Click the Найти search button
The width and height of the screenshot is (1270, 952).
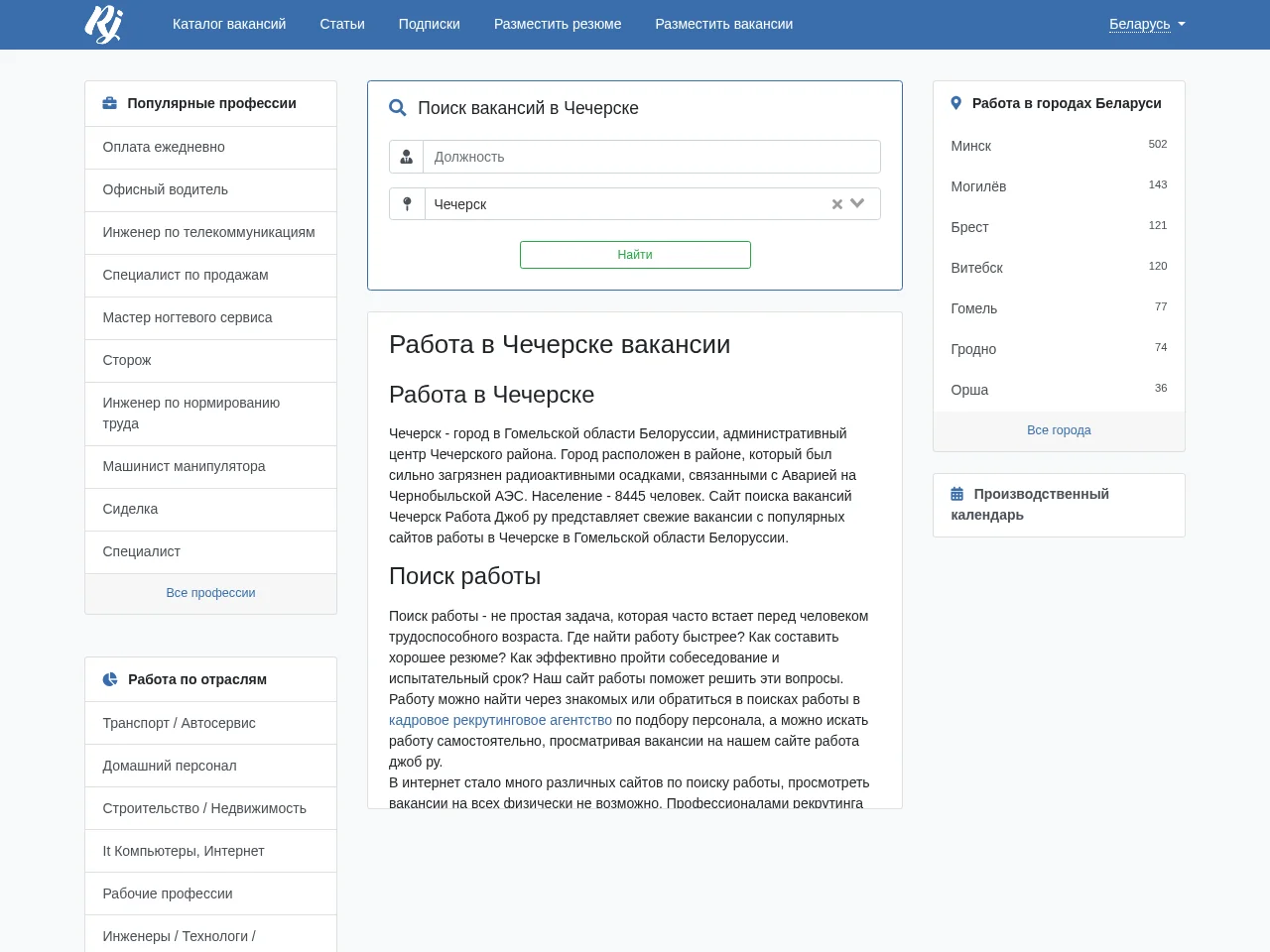(x=635, y=255)
